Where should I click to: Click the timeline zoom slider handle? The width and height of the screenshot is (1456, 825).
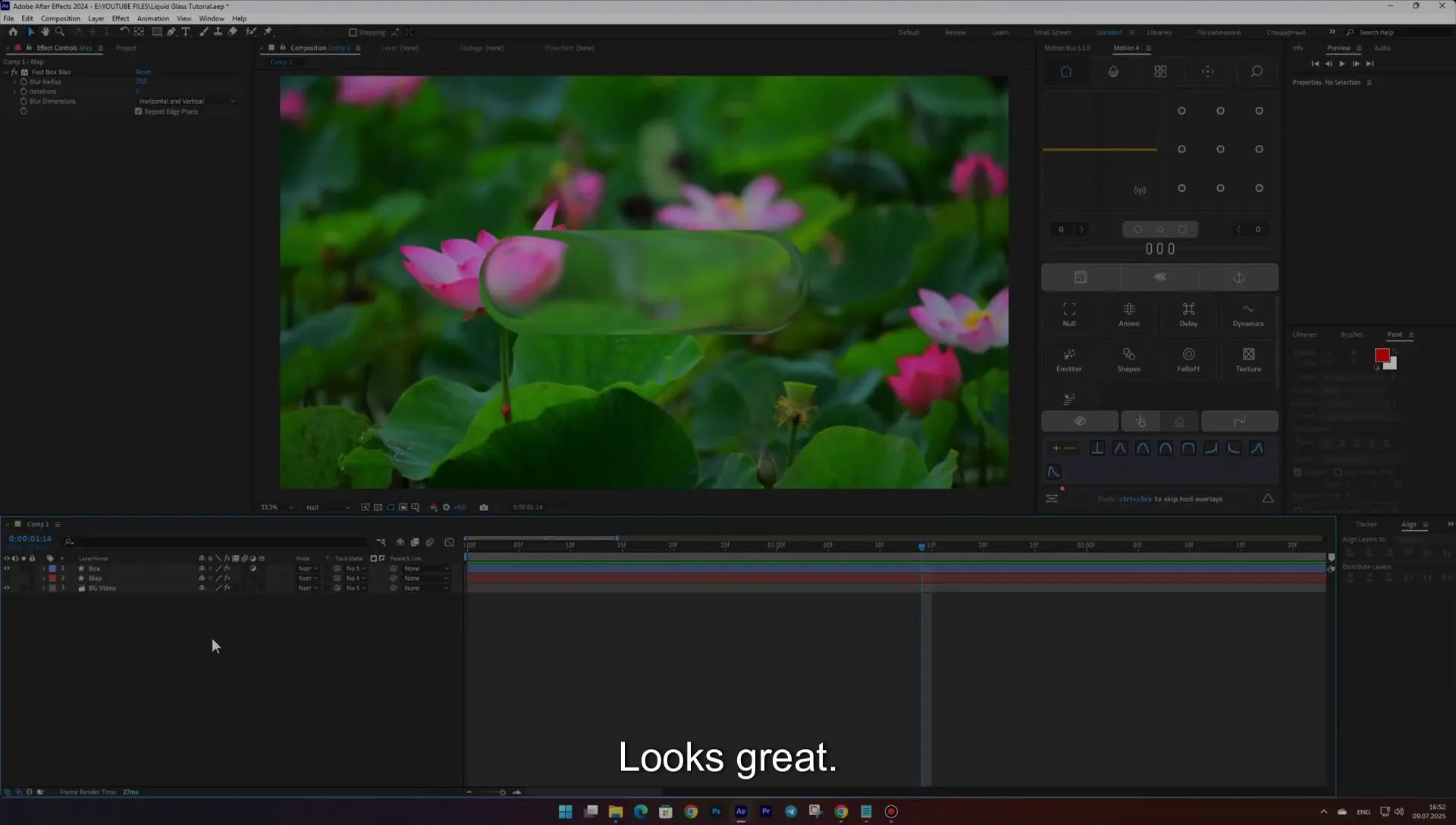click(x=502, y=792)
